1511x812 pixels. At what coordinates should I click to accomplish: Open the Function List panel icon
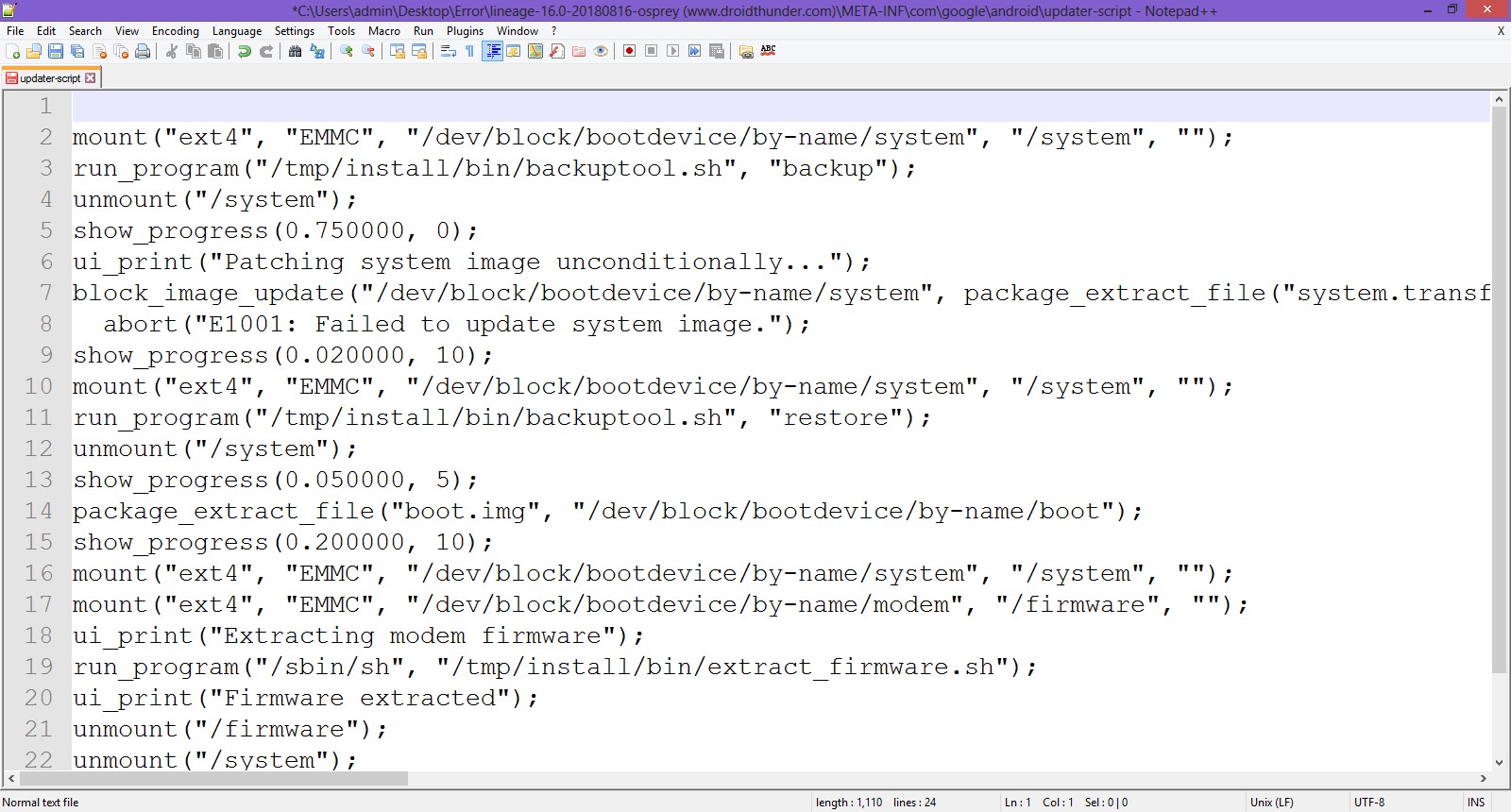click(x=557, y=51)
